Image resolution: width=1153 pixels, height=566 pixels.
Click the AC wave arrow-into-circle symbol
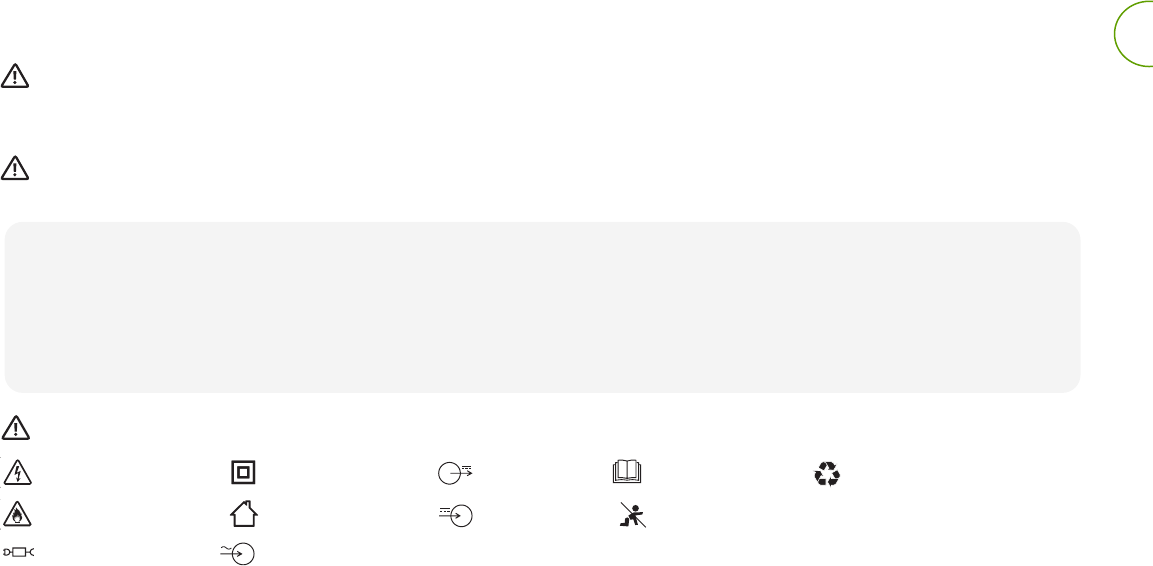(239, 552)
